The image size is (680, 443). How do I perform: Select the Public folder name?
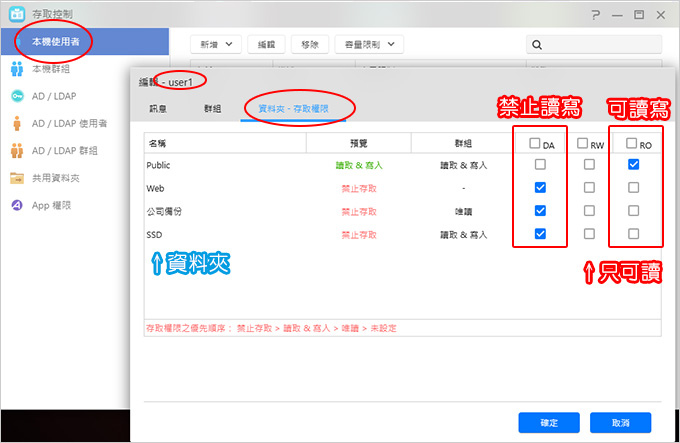coord(158,165)
